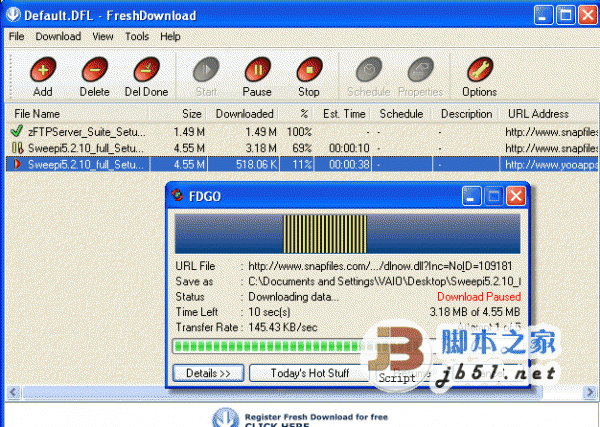Sort by the Size column header

point(178,114)
